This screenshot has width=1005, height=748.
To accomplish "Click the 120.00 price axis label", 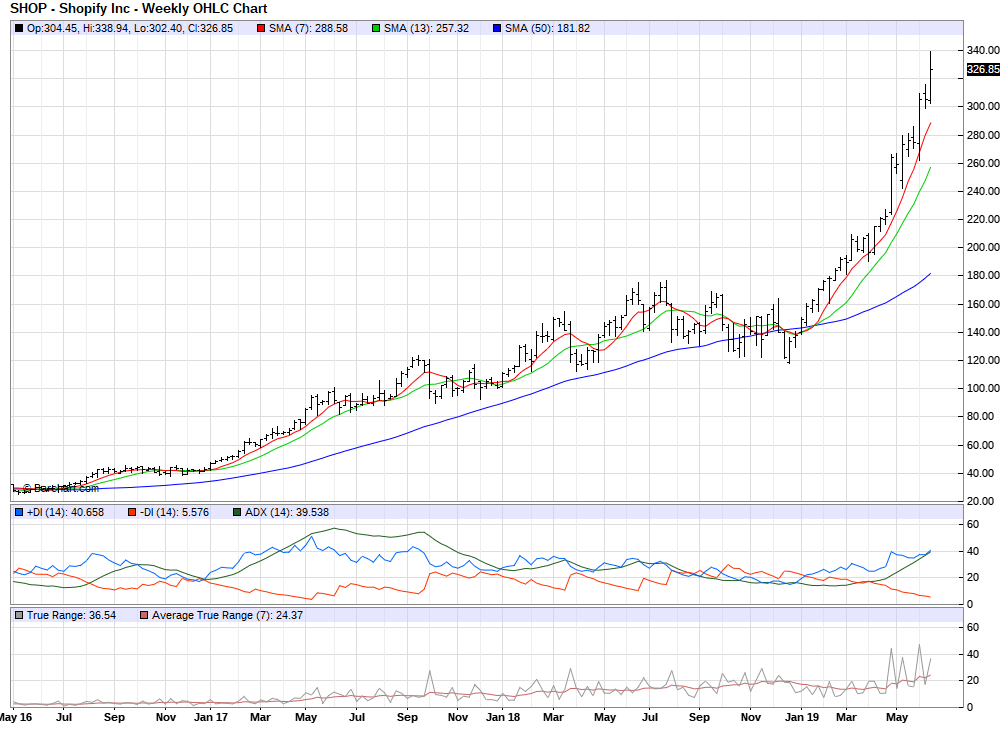I will point(983,360).
